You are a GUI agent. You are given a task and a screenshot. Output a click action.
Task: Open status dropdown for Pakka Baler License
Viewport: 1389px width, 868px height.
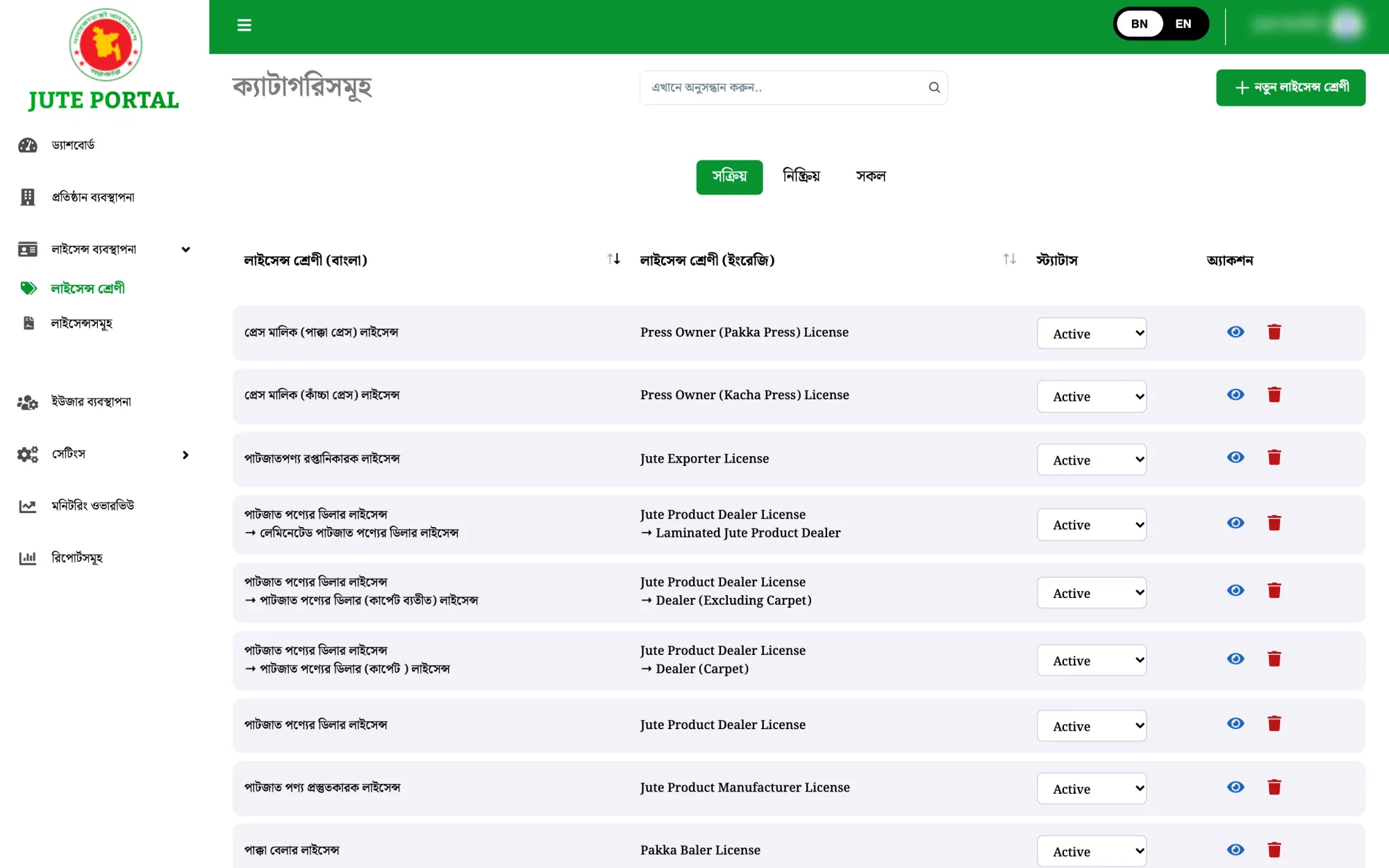click(1091, 851)
